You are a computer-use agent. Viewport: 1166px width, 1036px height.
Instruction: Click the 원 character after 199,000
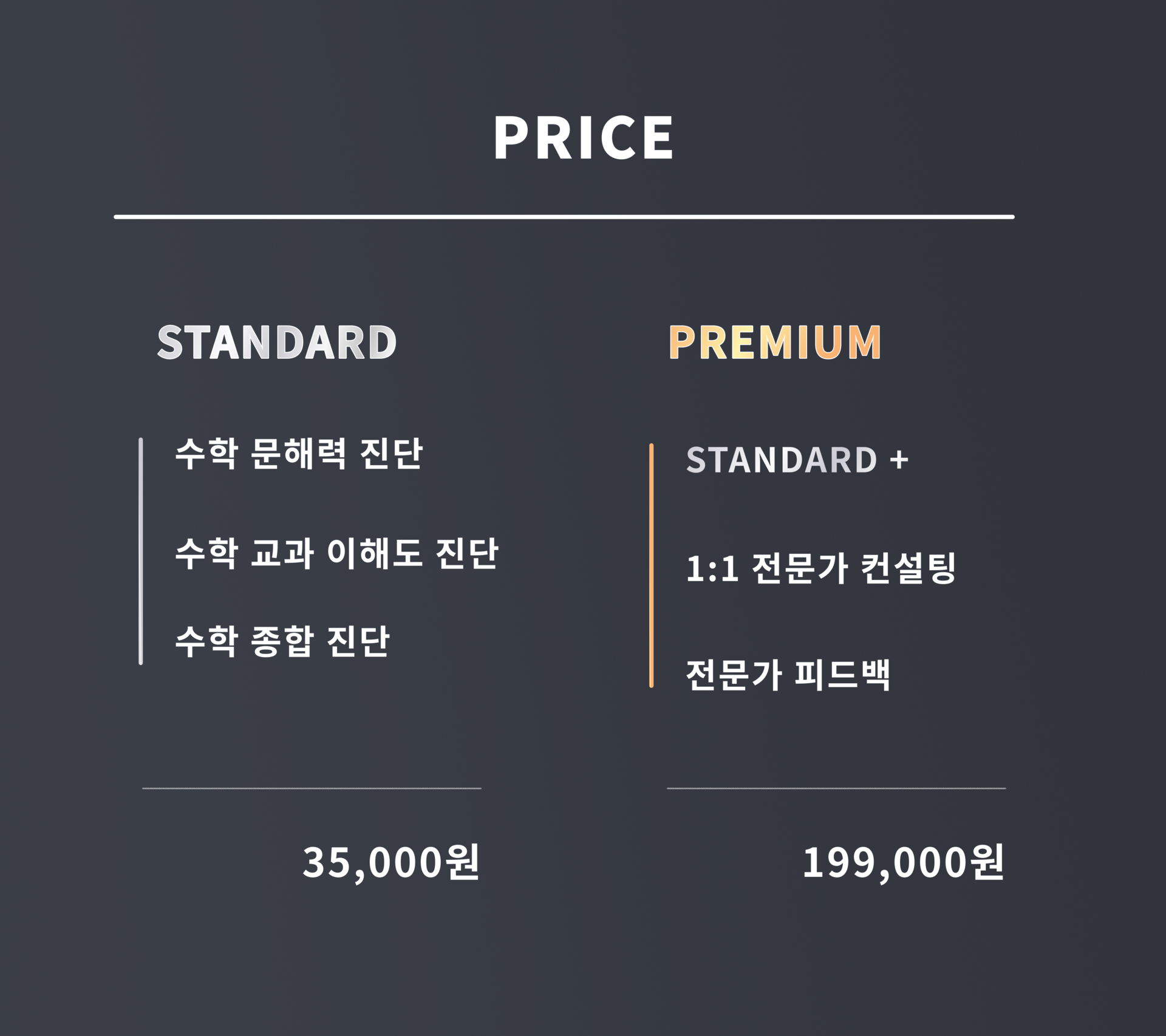tap(988, 862)
